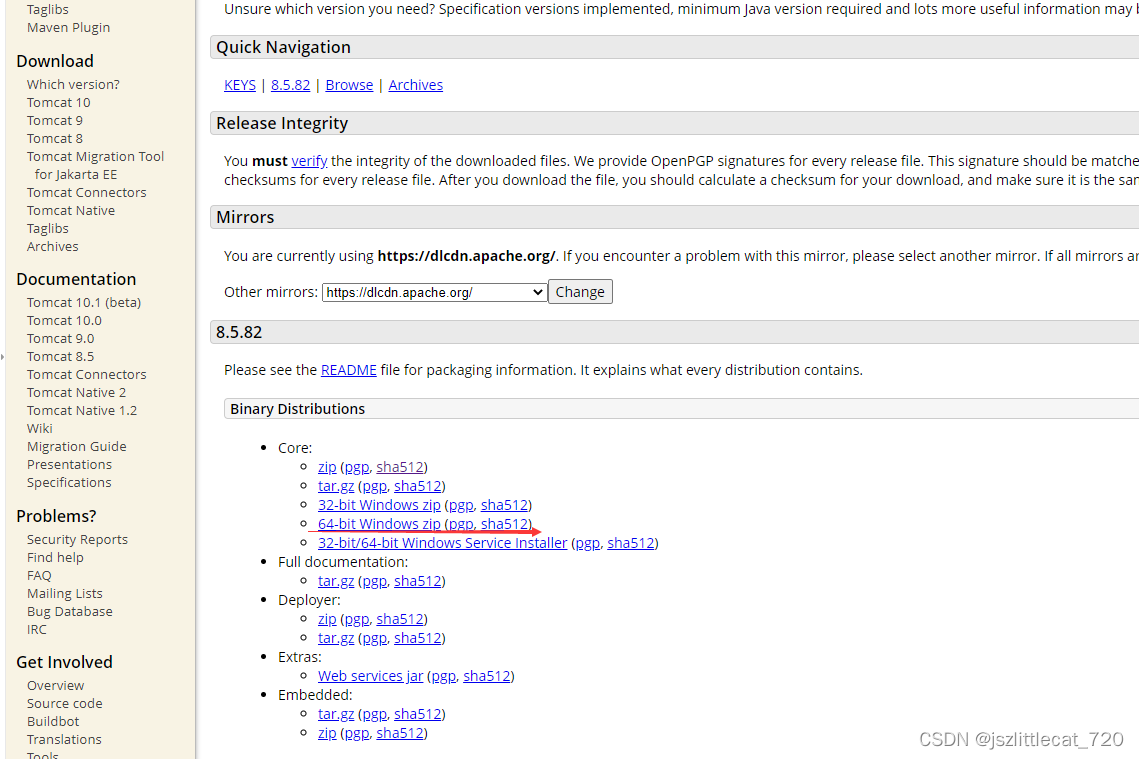Open the Wiki sidebar link

(x=39, y=429)
